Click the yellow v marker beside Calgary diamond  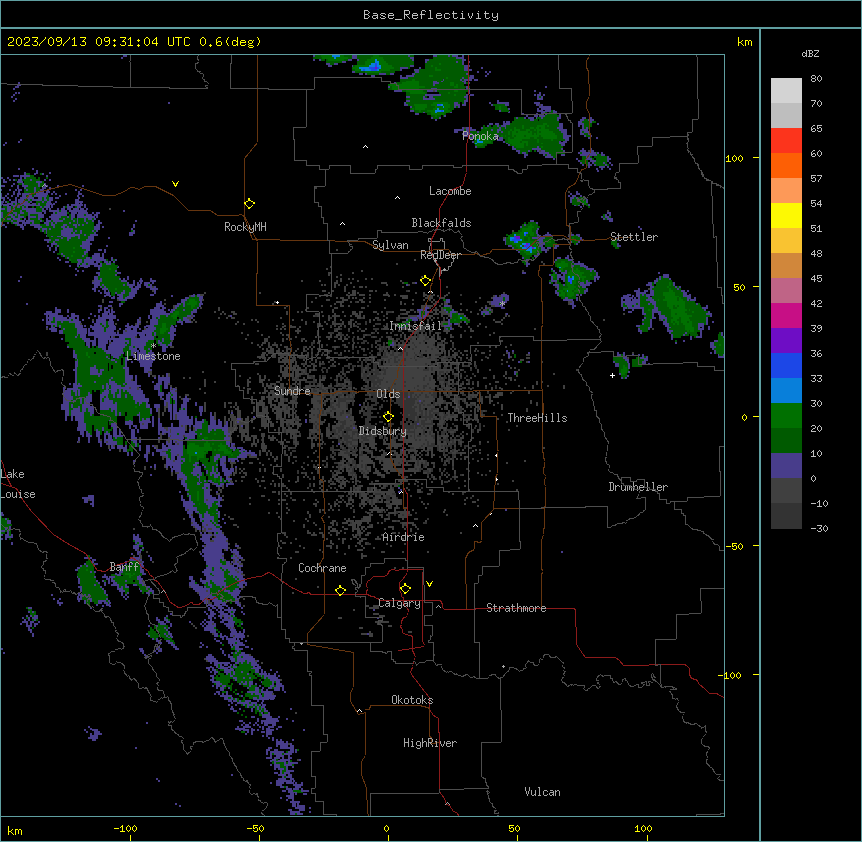429,584
